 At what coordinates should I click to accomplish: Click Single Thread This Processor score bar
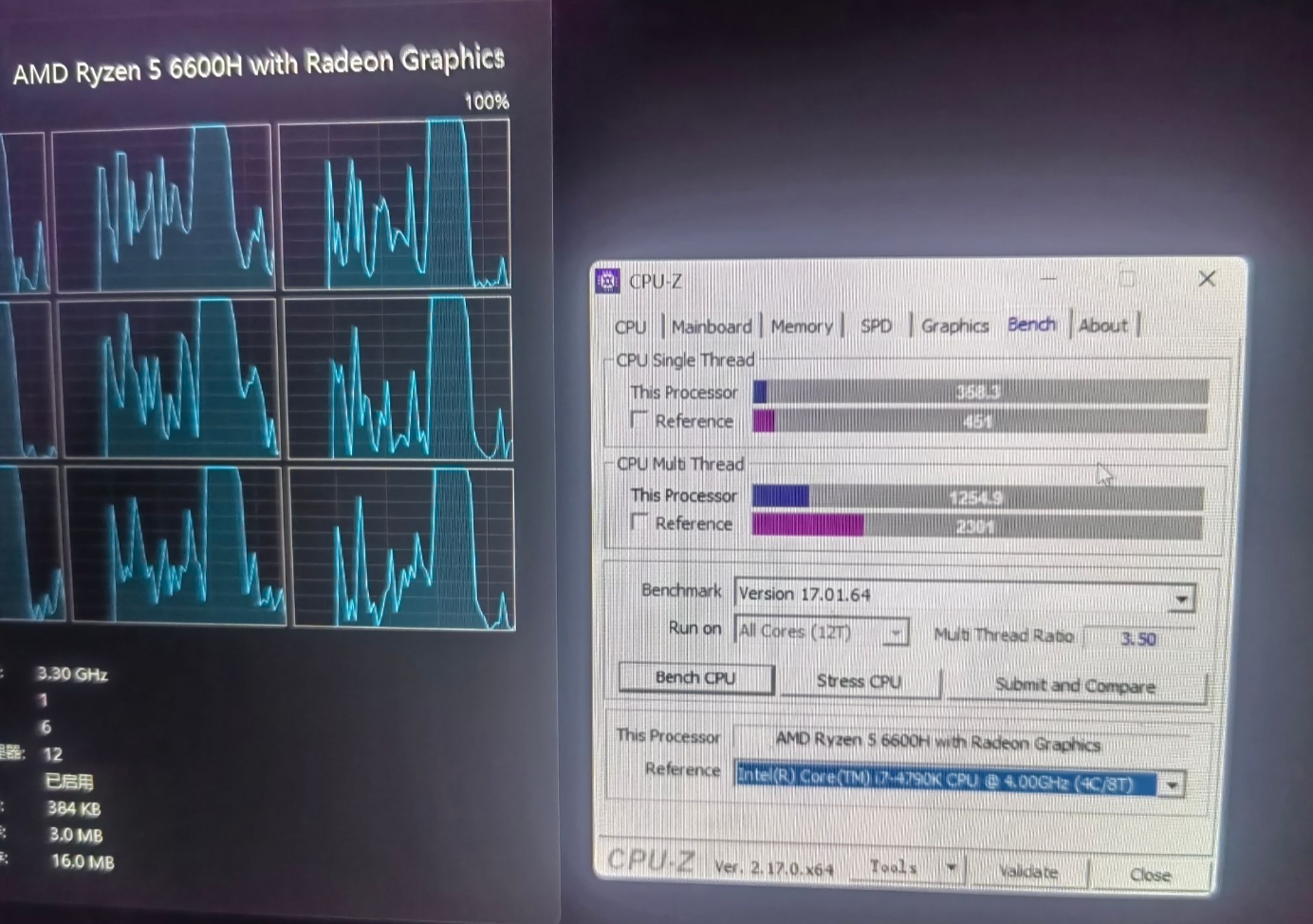pyautogui.click(x=980, y=391)
